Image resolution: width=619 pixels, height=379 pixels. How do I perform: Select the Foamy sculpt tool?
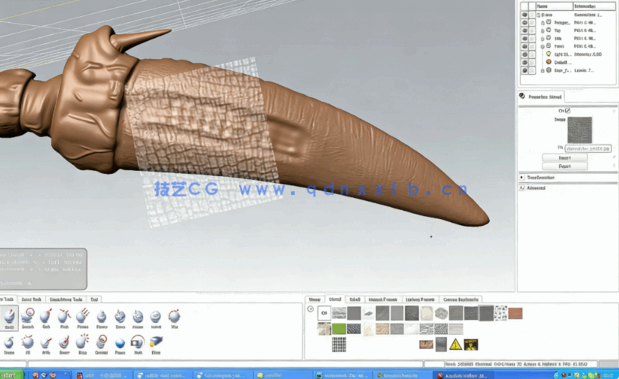(101, 318)
